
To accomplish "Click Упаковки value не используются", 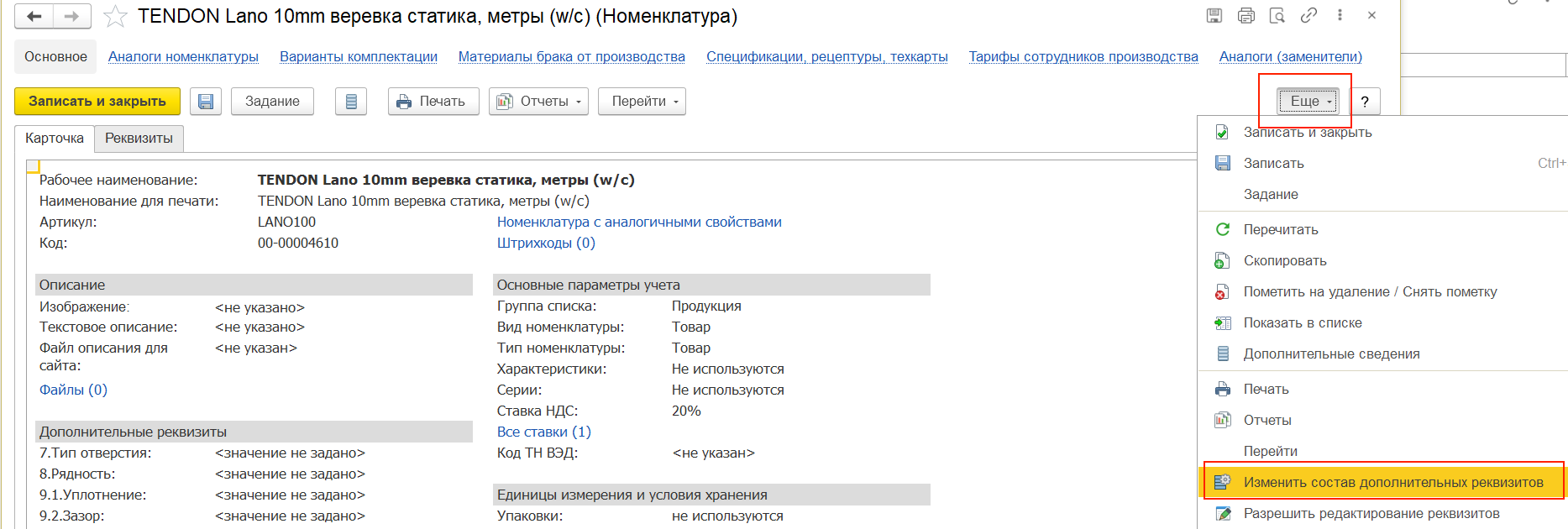I will tap(727, 516).
